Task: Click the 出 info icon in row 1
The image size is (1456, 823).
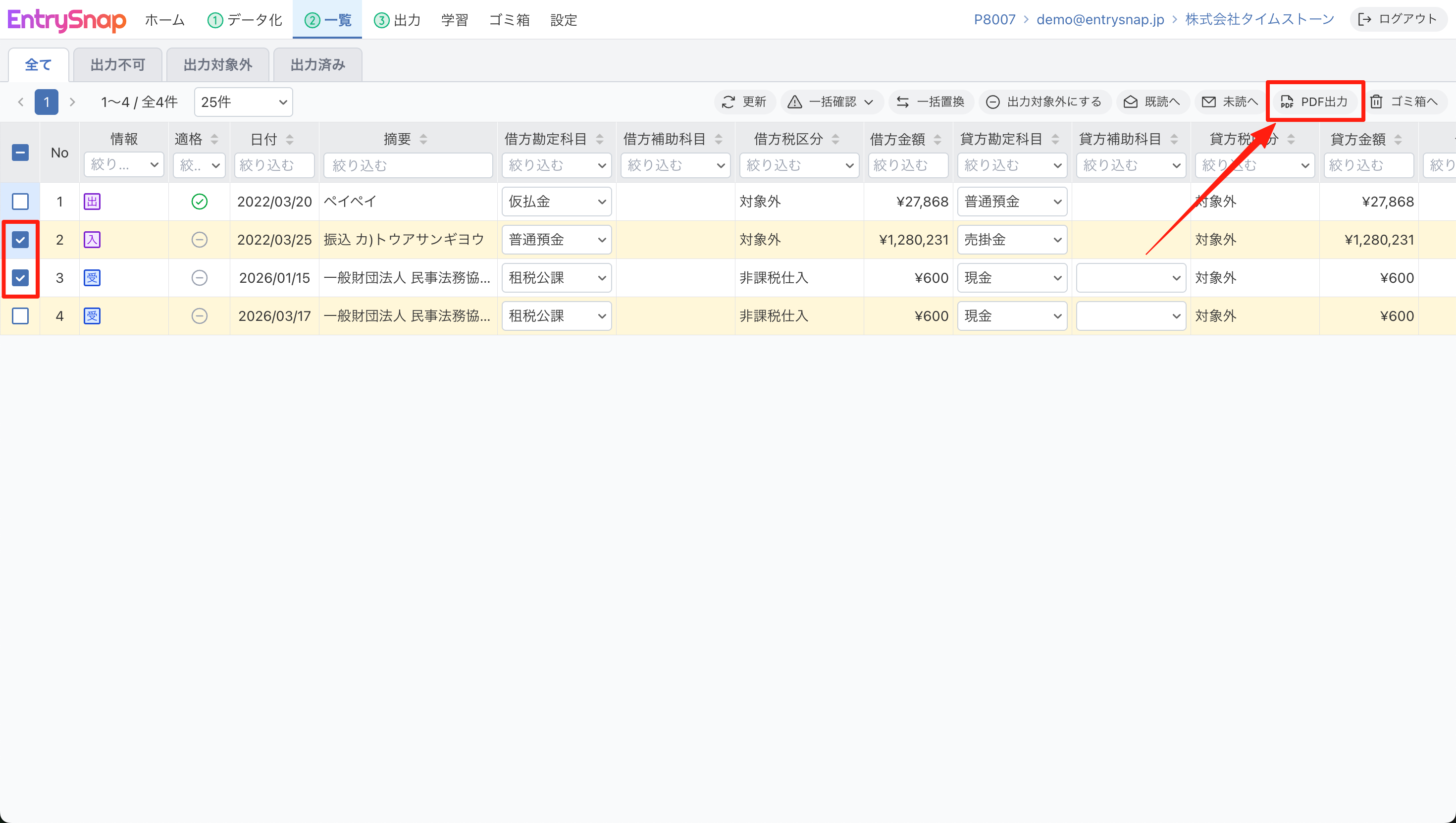Action: 92,202
